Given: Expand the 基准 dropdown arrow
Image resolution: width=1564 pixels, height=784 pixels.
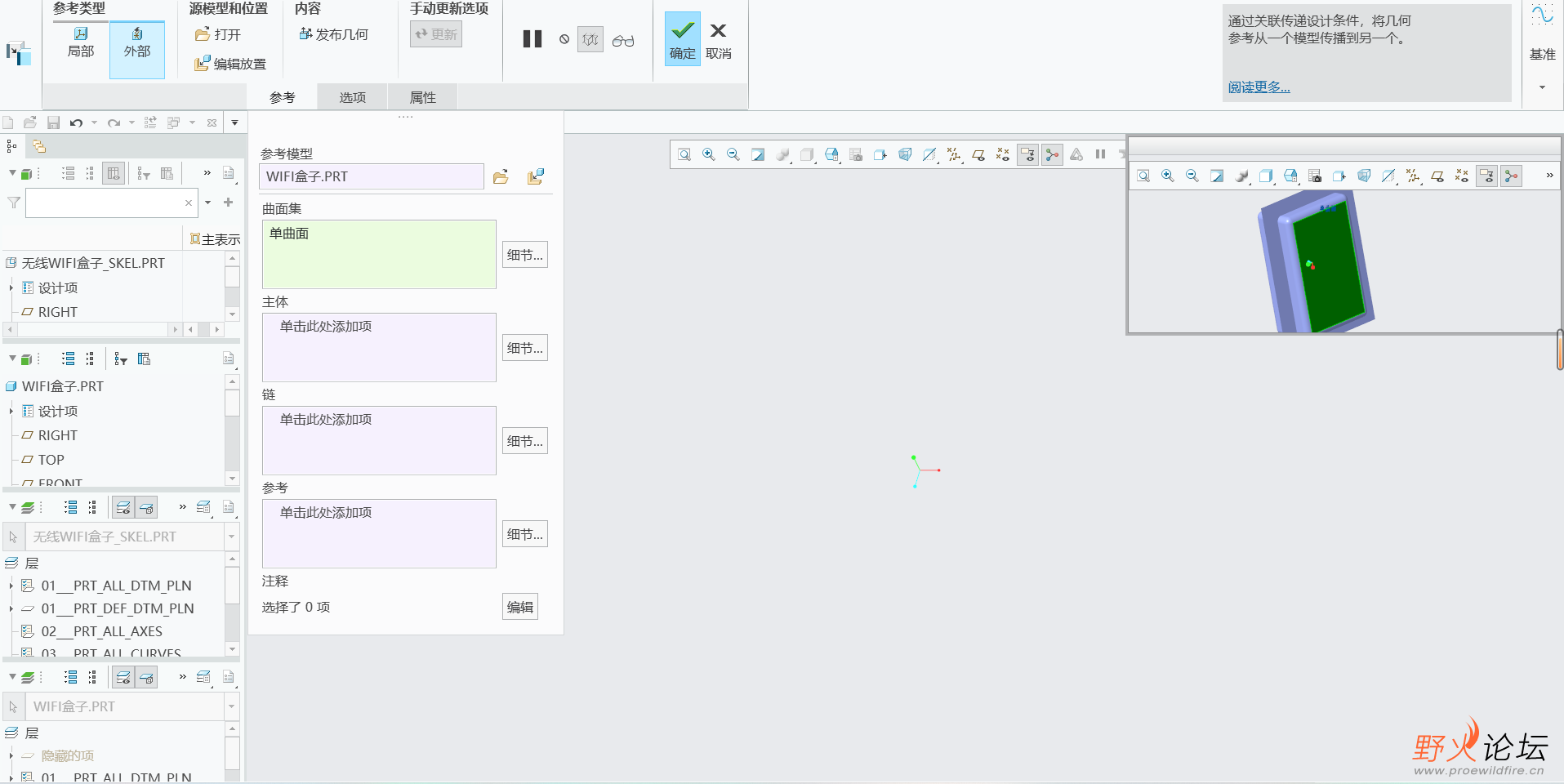Looking at the screenshot, I should pos(1542,87).
